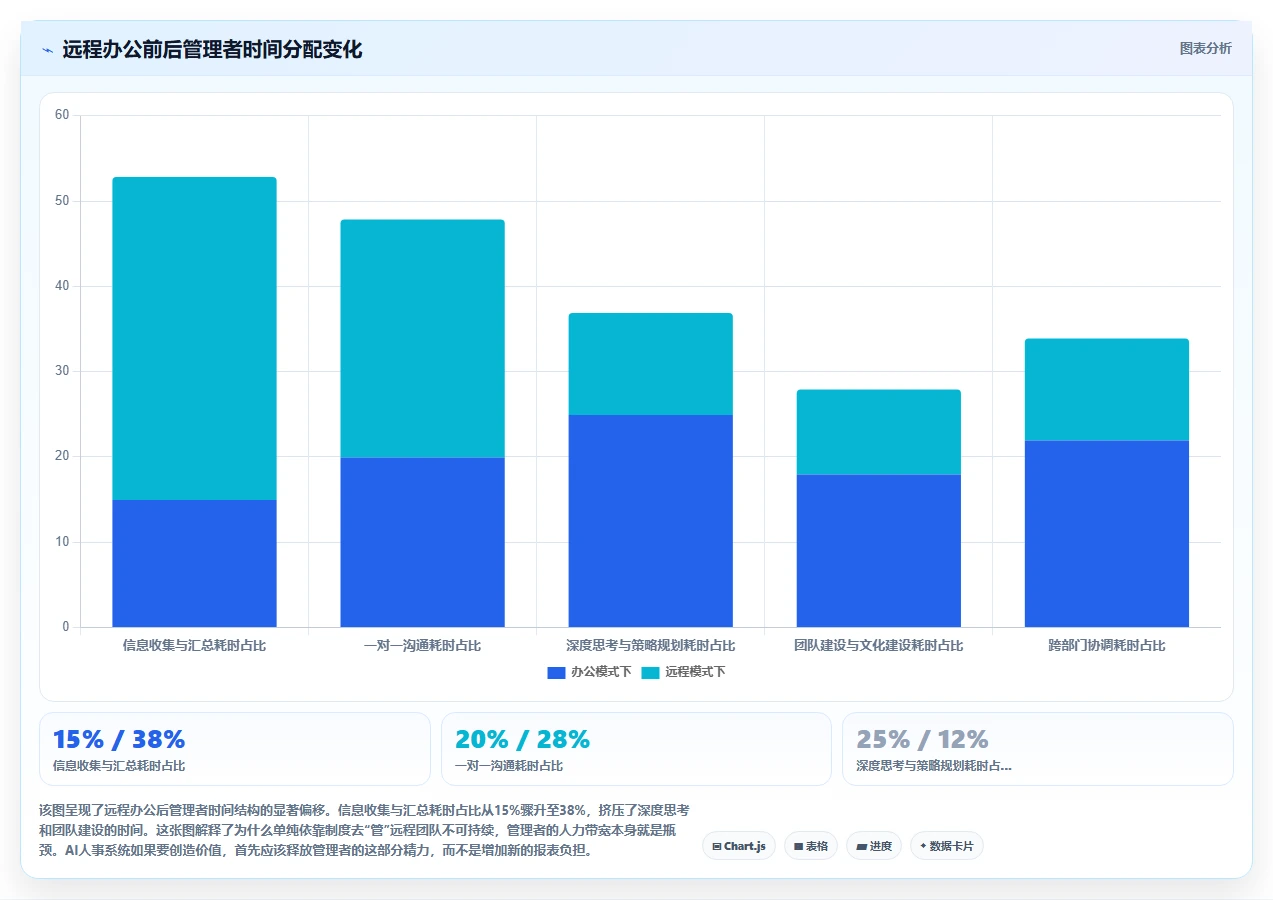Click x-axis label 信息收集与汇总耗时占比
The image size is (1273, 900).
click(194, 646)
